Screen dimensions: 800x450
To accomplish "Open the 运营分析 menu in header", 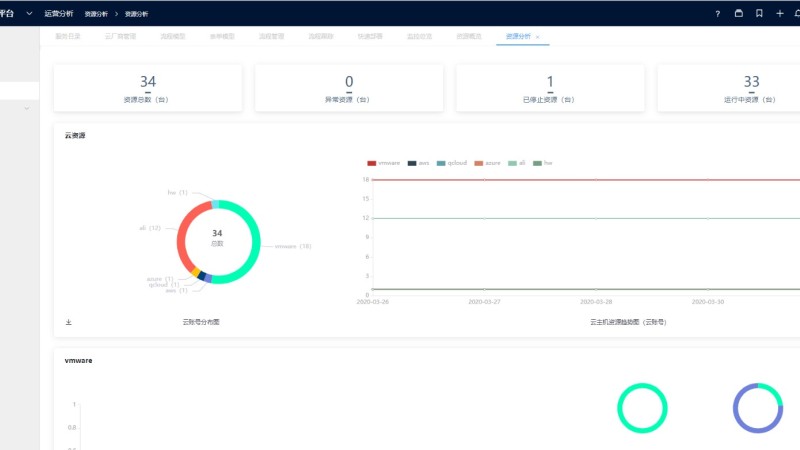I will [x=59, y=14].
